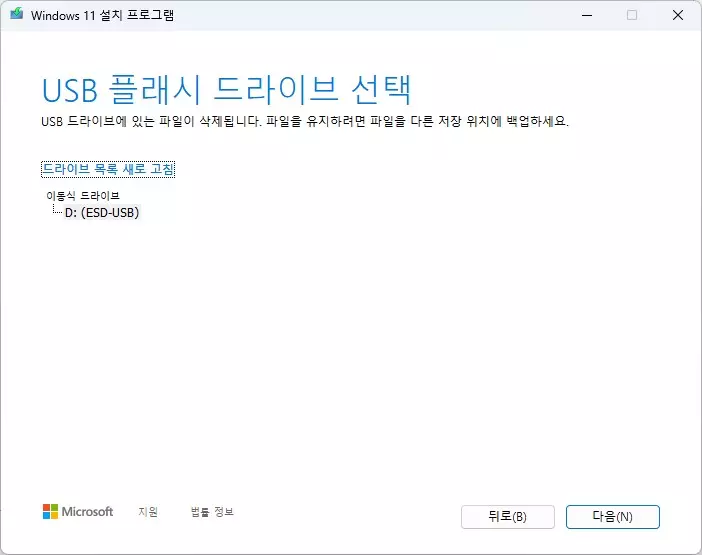Open the 지원 support link

(148, 512)
